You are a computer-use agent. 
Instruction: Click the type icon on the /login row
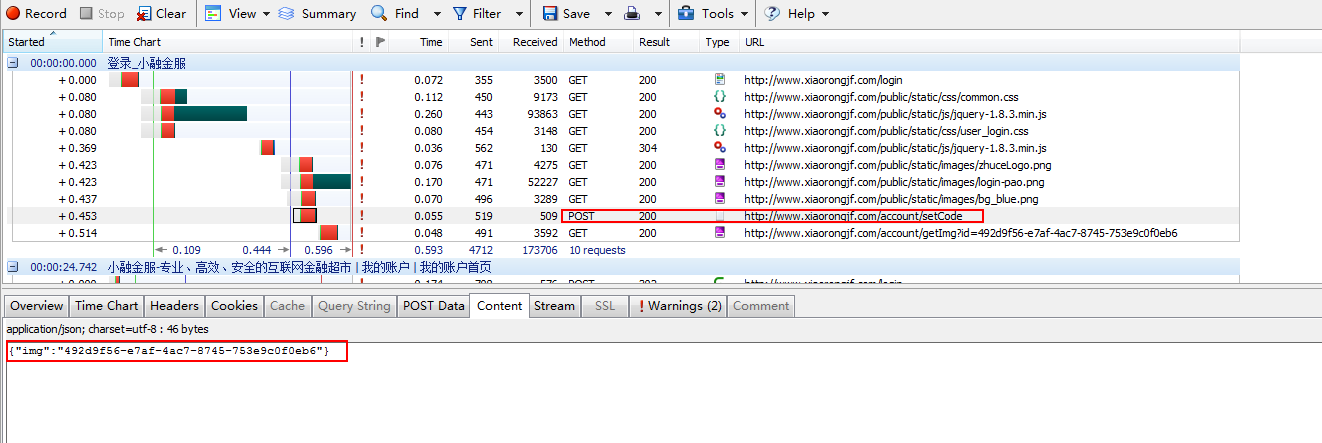point(719,80)
